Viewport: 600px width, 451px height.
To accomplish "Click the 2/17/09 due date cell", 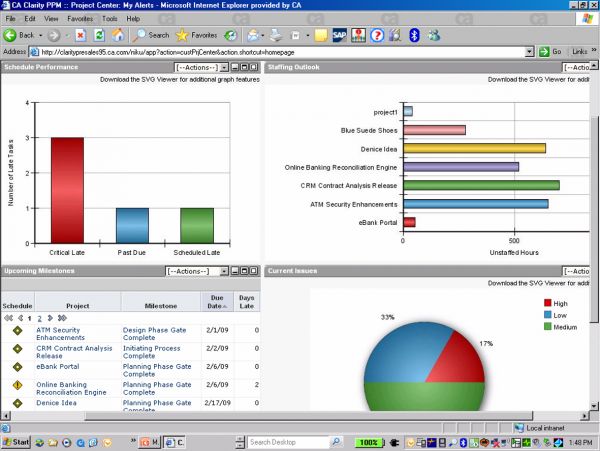I will [217, 403].
